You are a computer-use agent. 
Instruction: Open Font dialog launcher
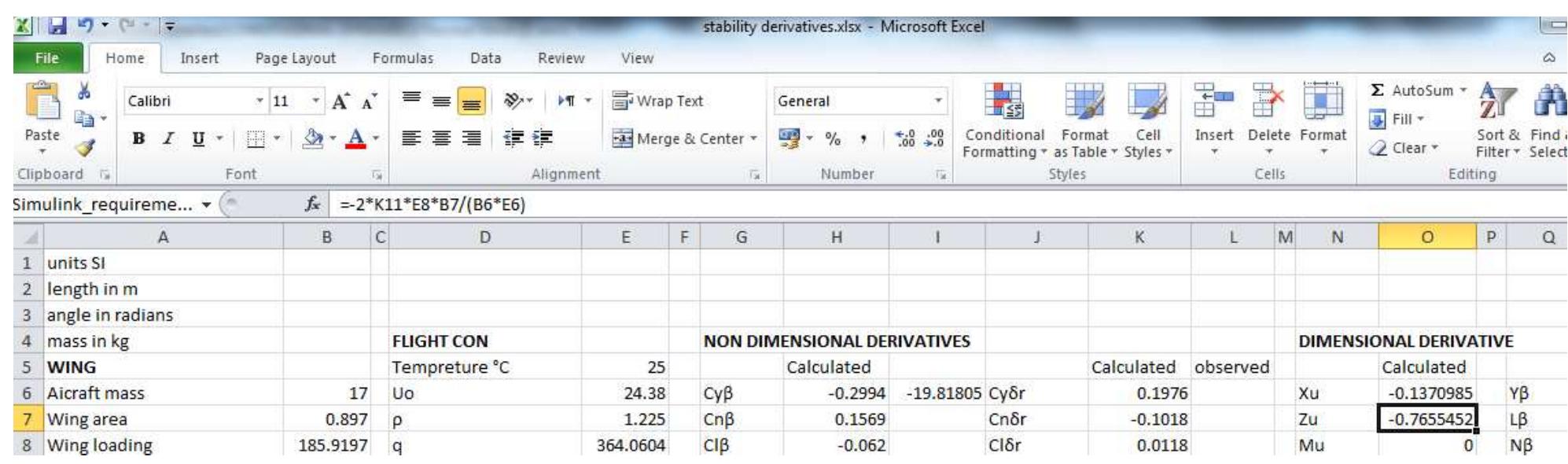pos(377,175)
